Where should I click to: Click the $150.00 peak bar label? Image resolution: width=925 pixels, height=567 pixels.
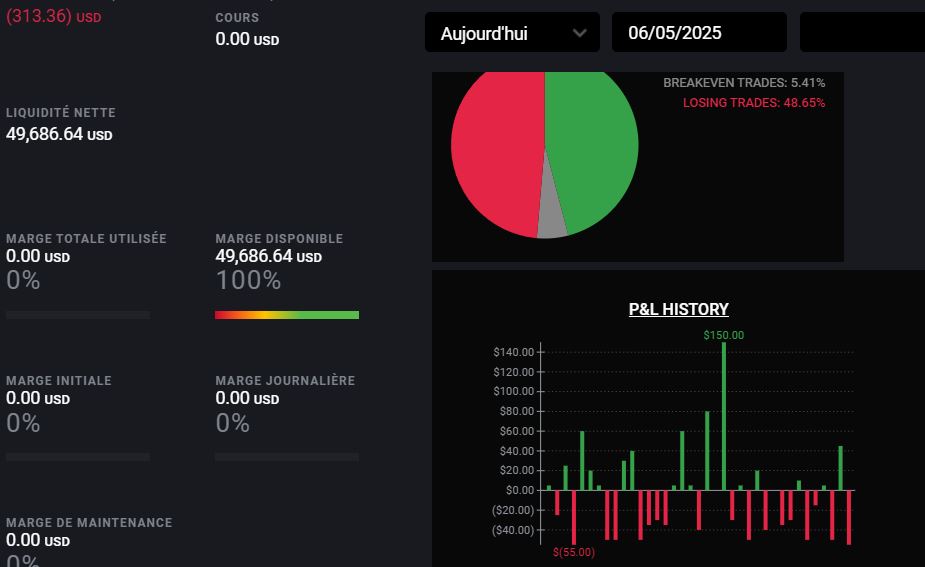pyautogui.click(x=723, y=335)
